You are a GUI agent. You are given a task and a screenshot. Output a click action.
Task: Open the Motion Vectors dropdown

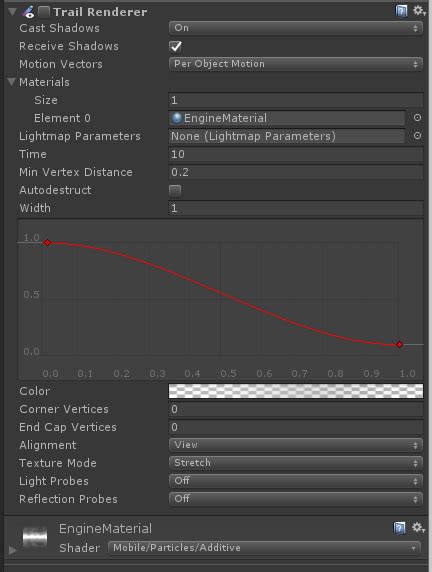click(296, 64)
